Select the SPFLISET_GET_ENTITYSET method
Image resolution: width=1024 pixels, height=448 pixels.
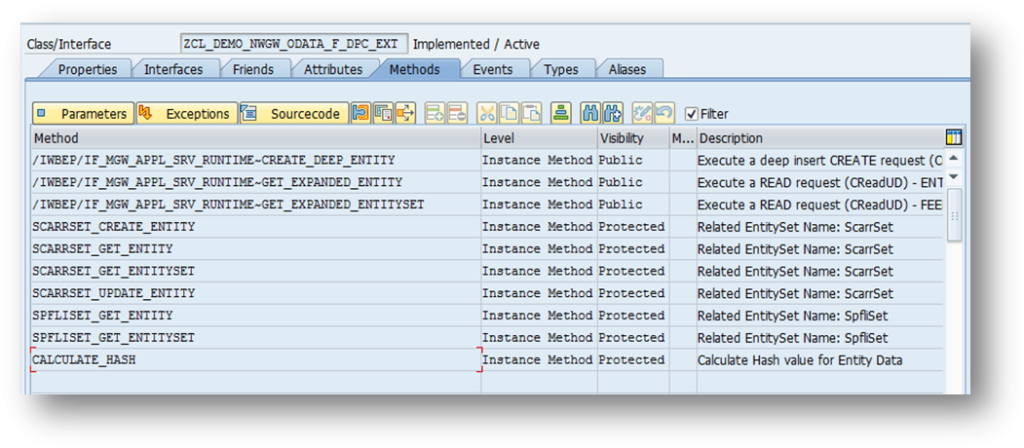point(256,338)
